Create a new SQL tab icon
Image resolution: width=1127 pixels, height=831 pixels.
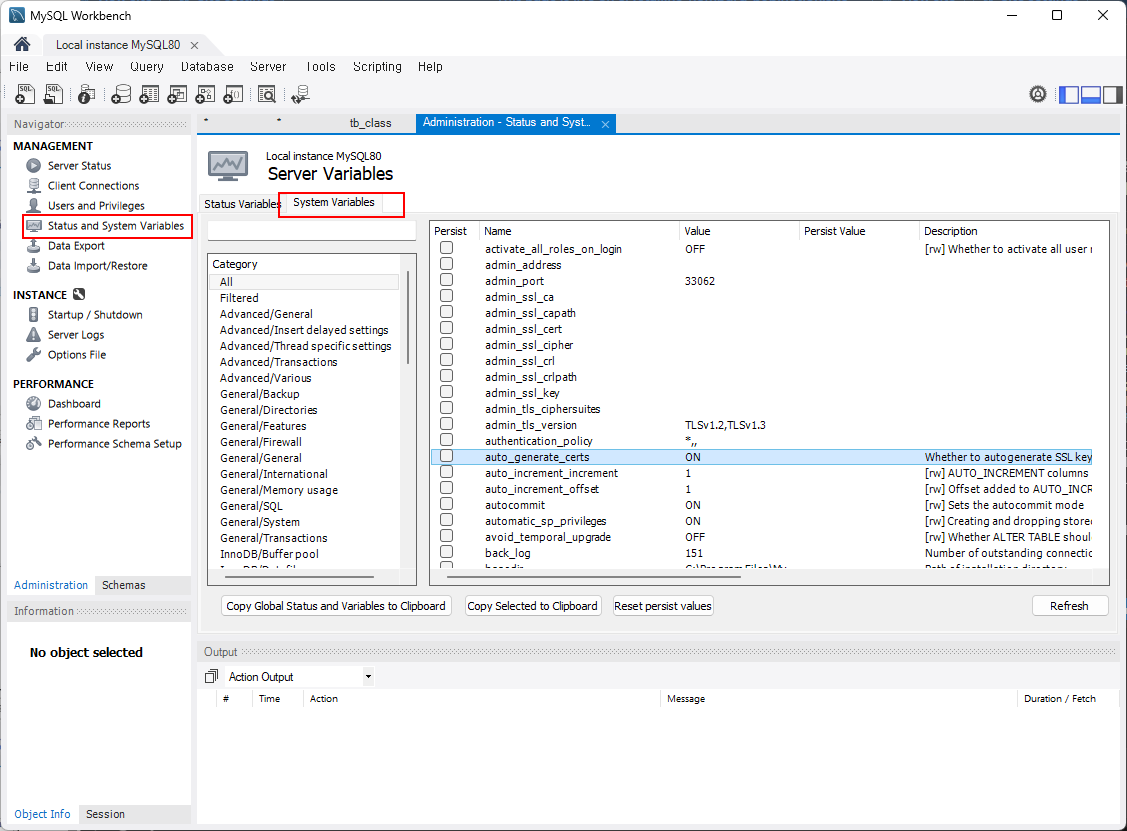coord(25,94)
